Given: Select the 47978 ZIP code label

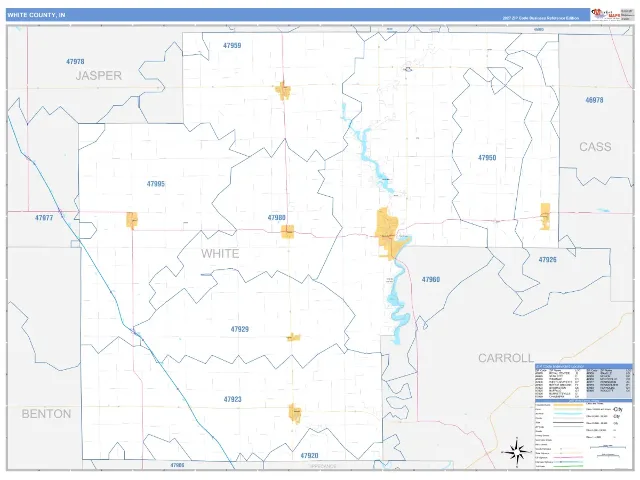Looking at the screenshot, I should pyautogui.click(x=75, y=61).
